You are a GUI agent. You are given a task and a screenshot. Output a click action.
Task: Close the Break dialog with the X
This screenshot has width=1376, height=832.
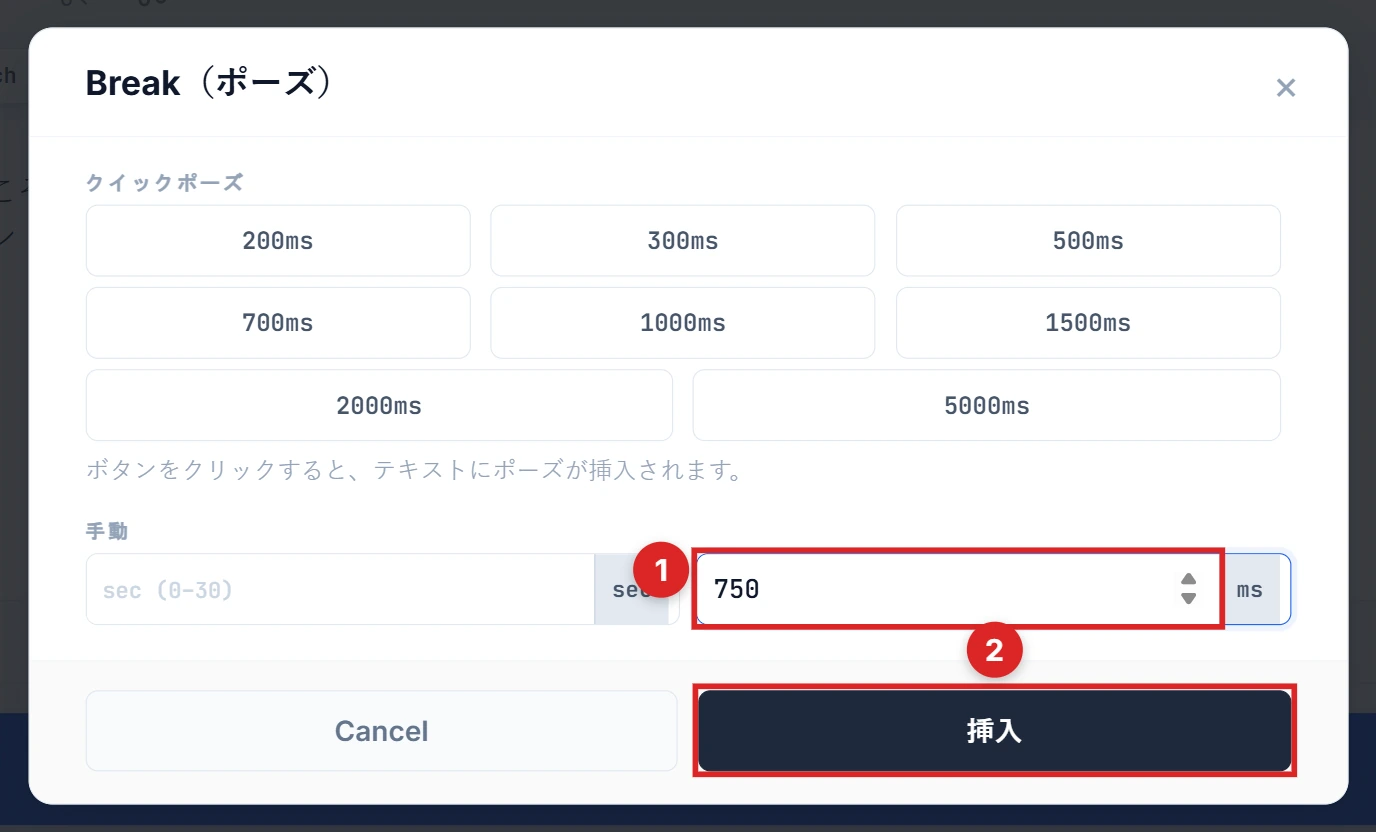click(x=1285, y=87)
